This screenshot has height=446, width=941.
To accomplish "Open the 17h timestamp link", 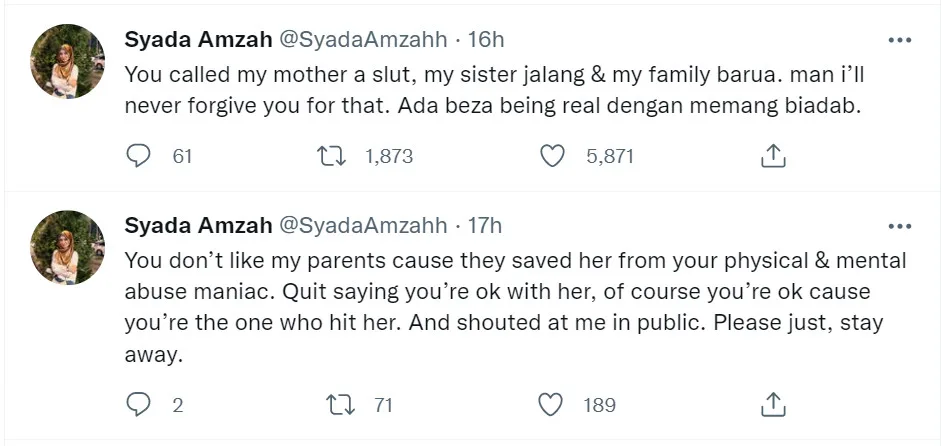I will coord(486,226).
